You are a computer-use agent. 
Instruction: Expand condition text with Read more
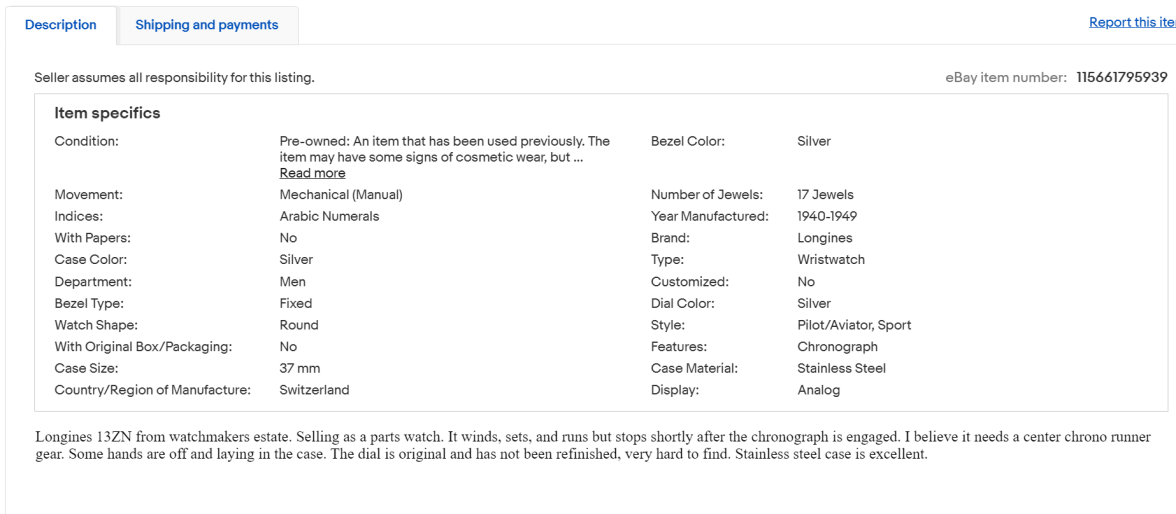(312, 173)
